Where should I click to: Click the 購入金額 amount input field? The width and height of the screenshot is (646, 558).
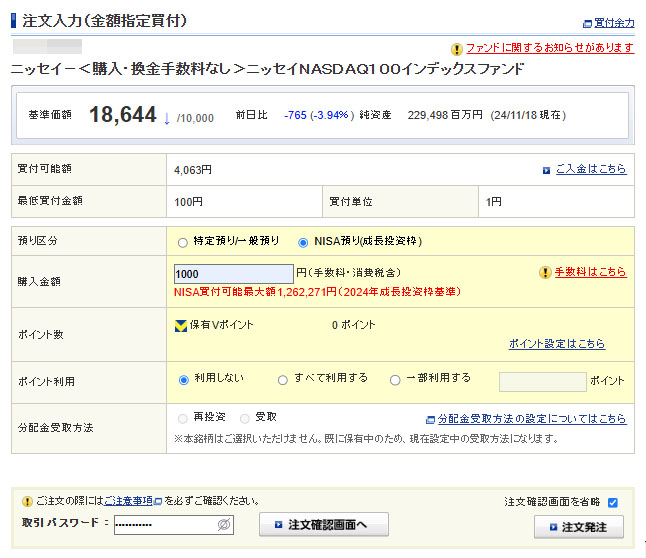233,274
